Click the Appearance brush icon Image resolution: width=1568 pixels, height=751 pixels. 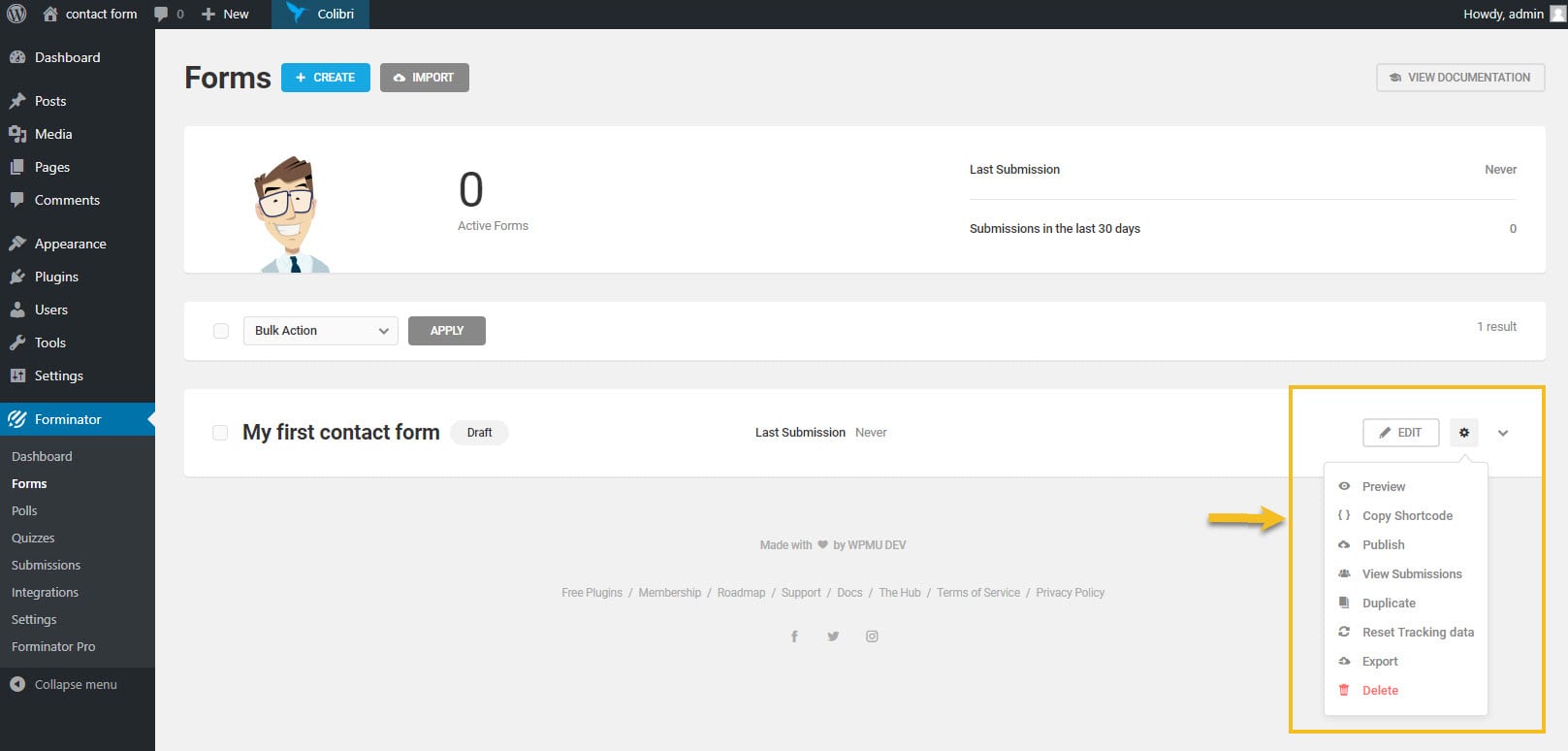[17, 244]
